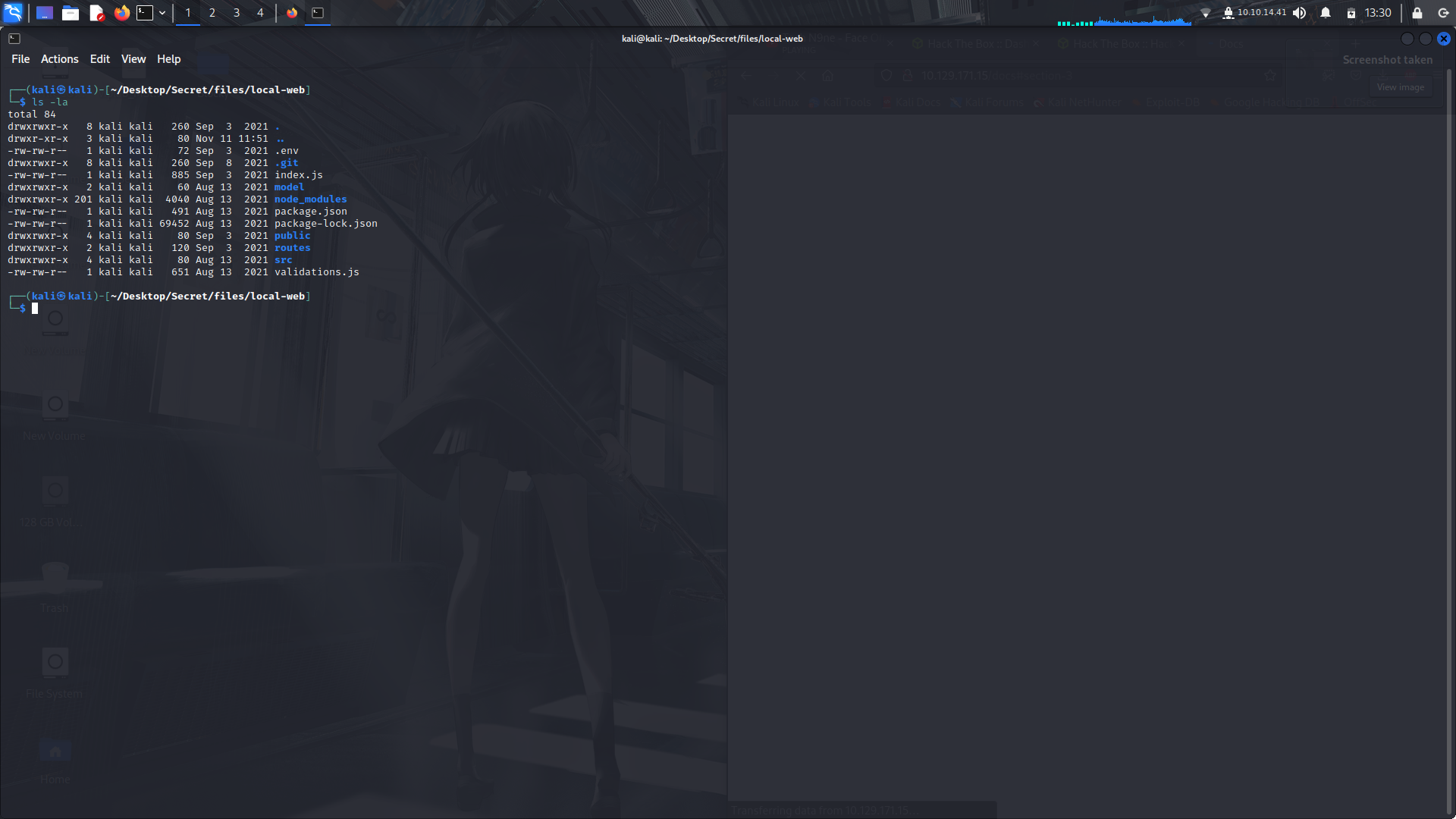Viewport: 1456px width, 819px height.
Task: Click the battery indicator in the tray
Action: (x=1351, y=13)
